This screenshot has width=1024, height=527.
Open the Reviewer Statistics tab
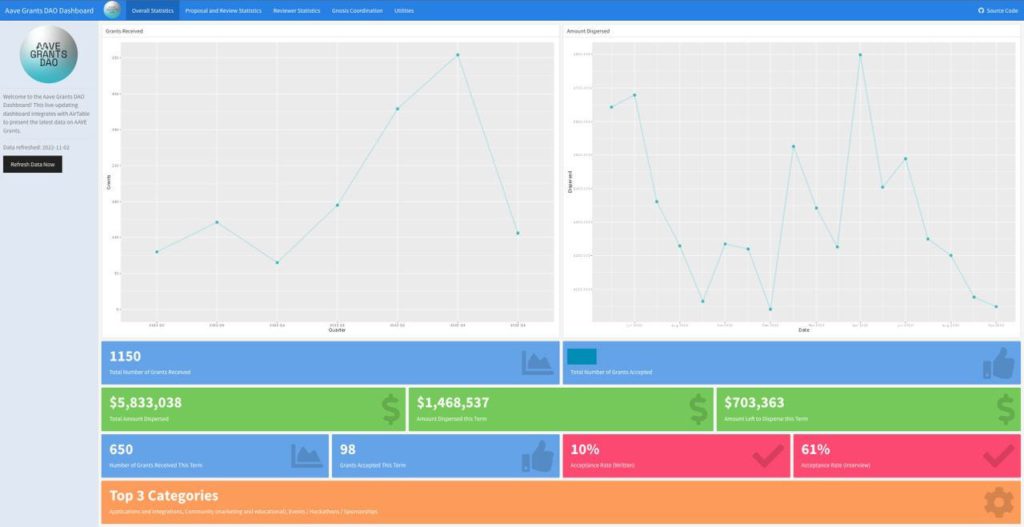point(296,10)
